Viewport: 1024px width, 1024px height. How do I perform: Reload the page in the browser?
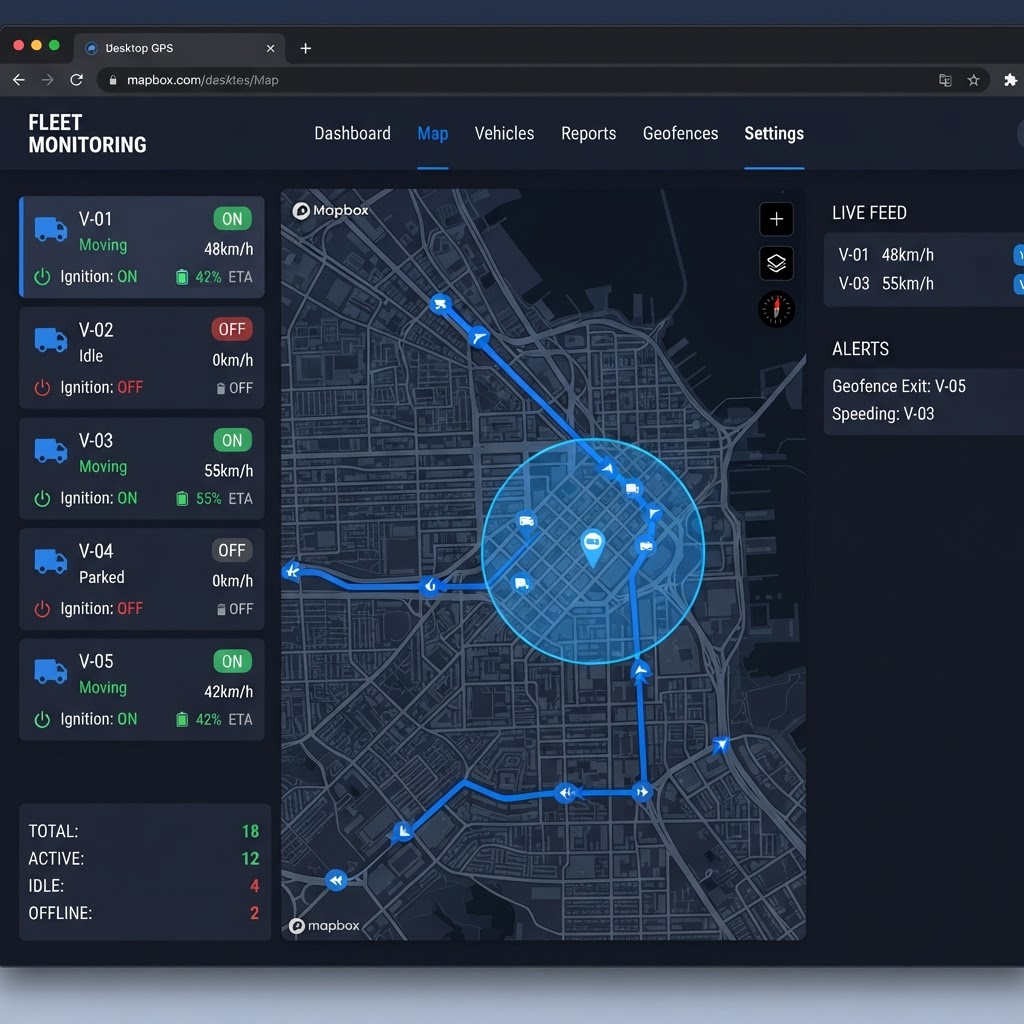[x=76, y=80]
